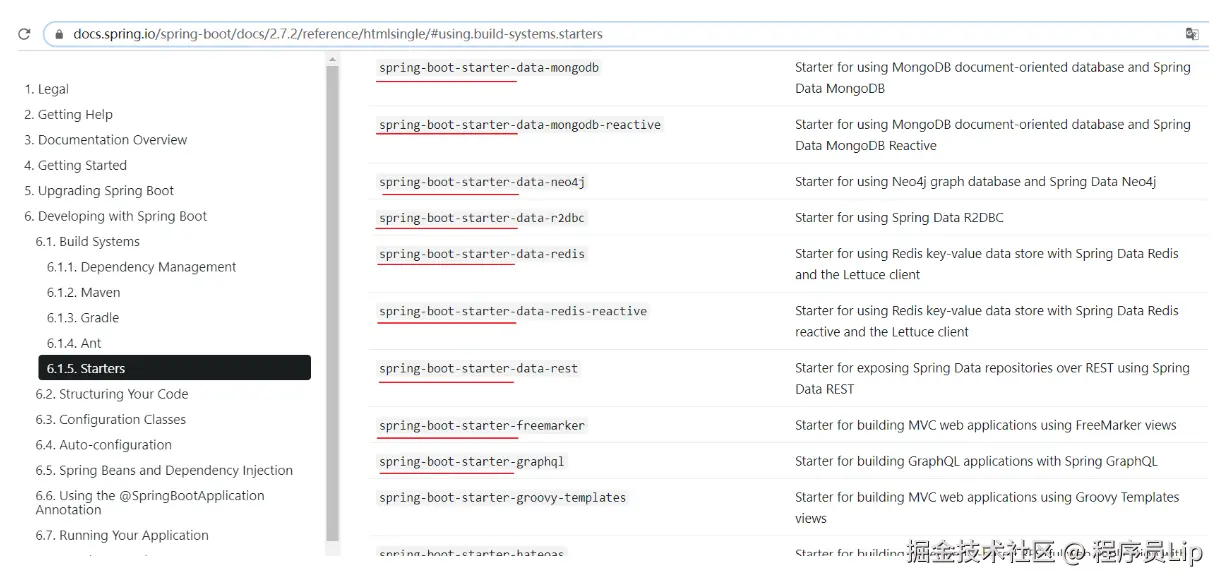Click the sidebar scrollbar up arrow
Viewport: 1222px width, 585px height.
[333, 60]
